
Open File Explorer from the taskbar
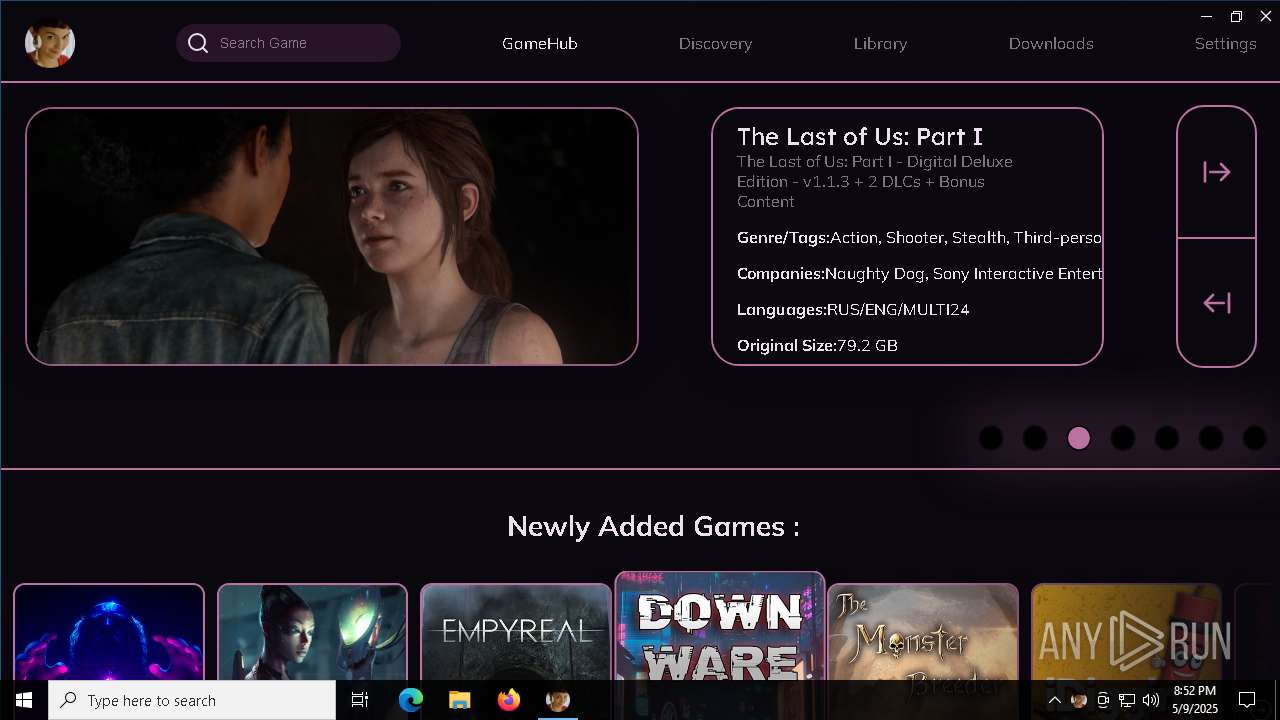point(459,700)
